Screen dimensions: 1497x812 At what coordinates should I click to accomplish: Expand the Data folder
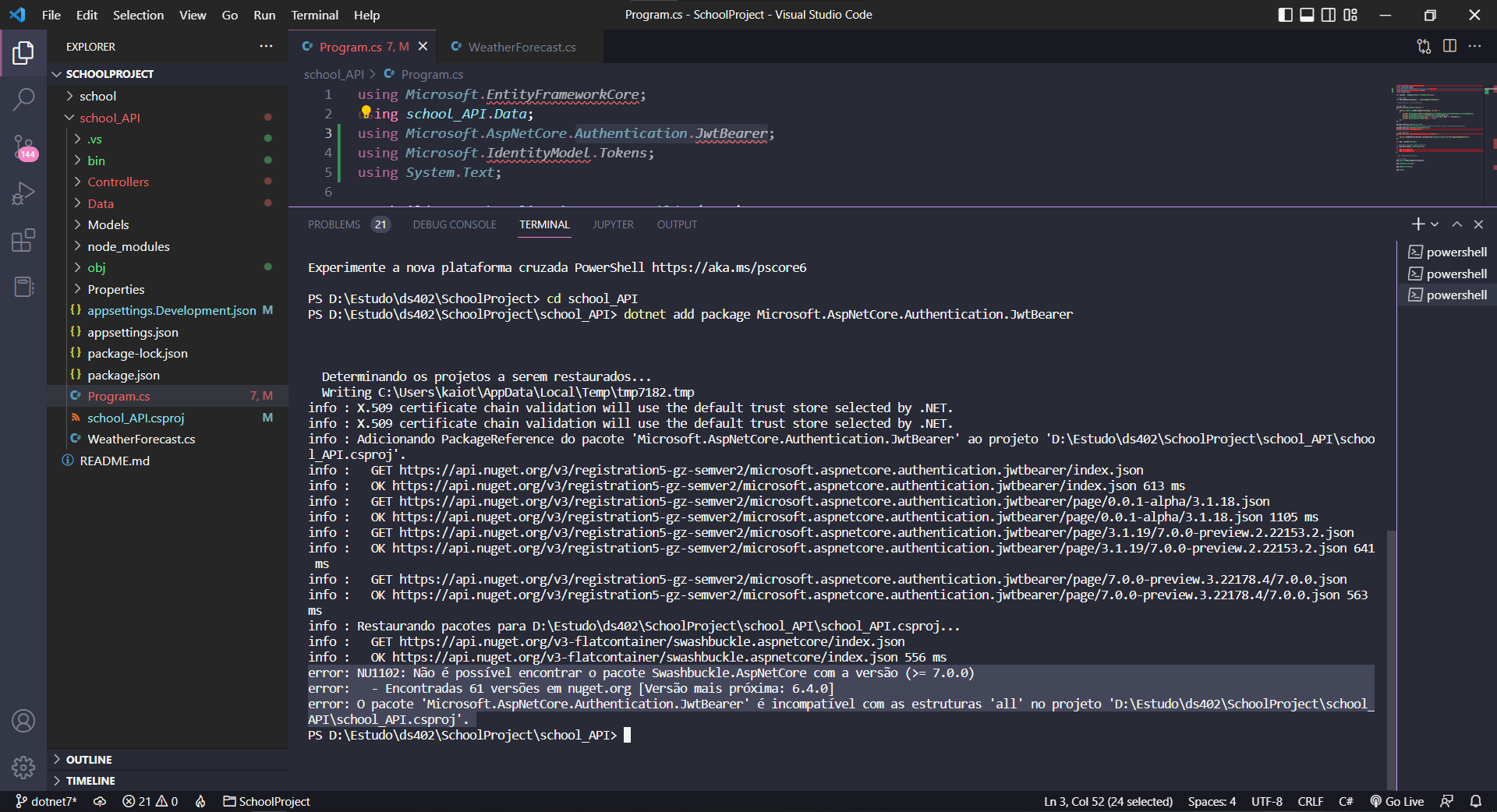coord(168,203)
